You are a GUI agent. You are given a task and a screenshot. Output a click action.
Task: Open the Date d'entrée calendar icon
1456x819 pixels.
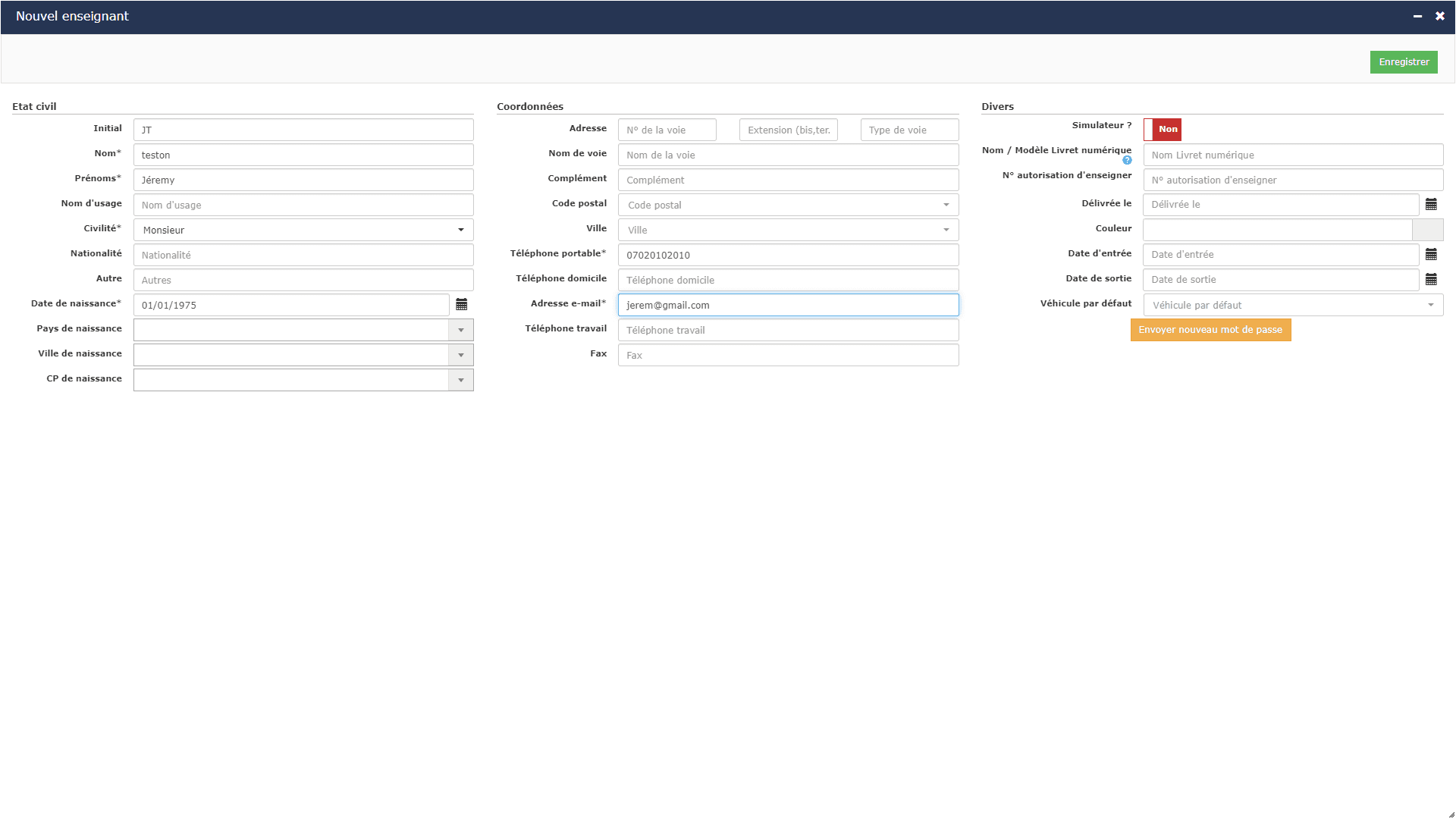coord(1431,255)
